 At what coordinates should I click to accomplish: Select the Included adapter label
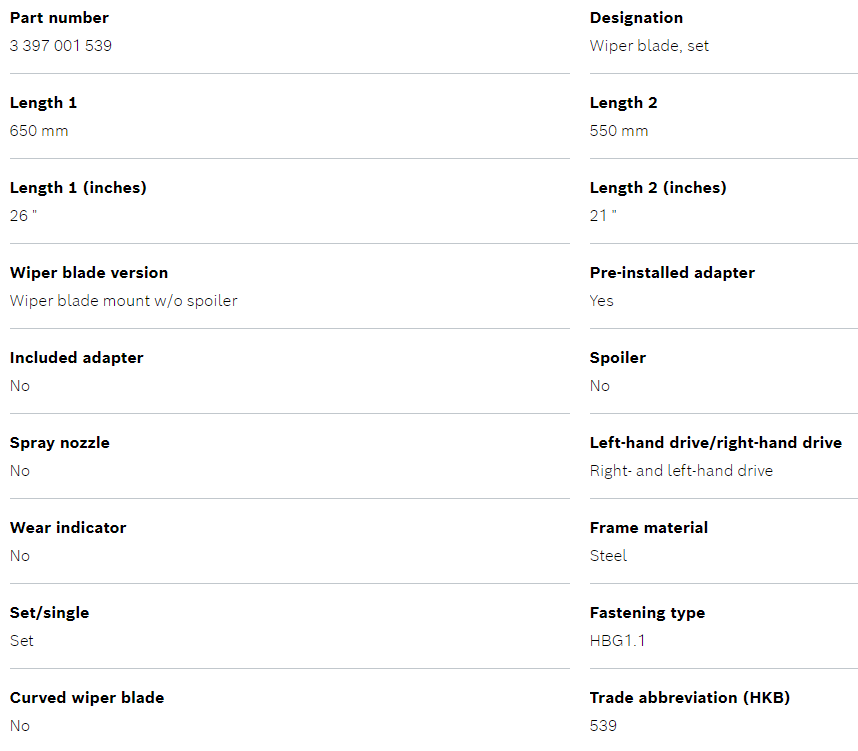(x=76, y=358)
